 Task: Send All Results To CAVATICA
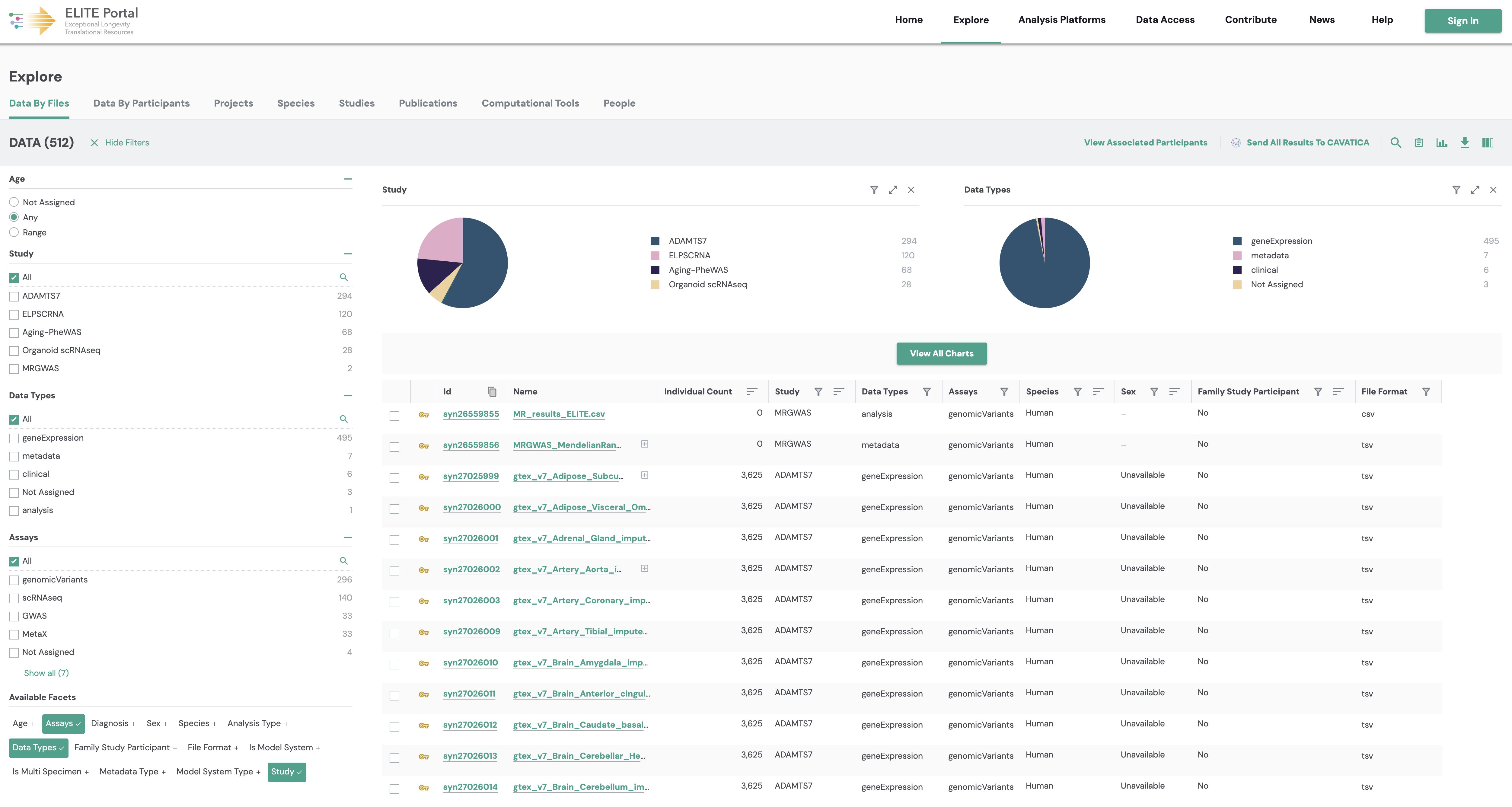[x=1300, y=143]
